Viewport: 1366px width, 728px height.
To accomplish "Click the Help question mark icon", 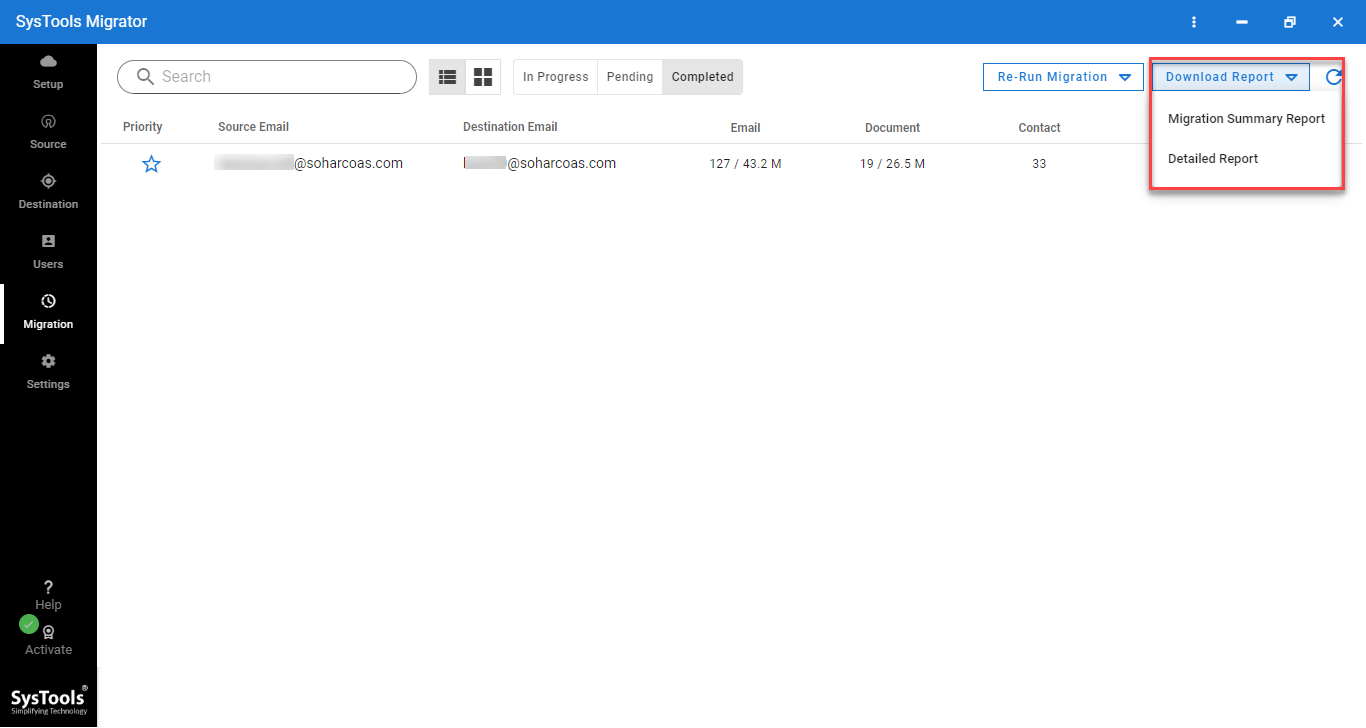I will click(48, 588).
